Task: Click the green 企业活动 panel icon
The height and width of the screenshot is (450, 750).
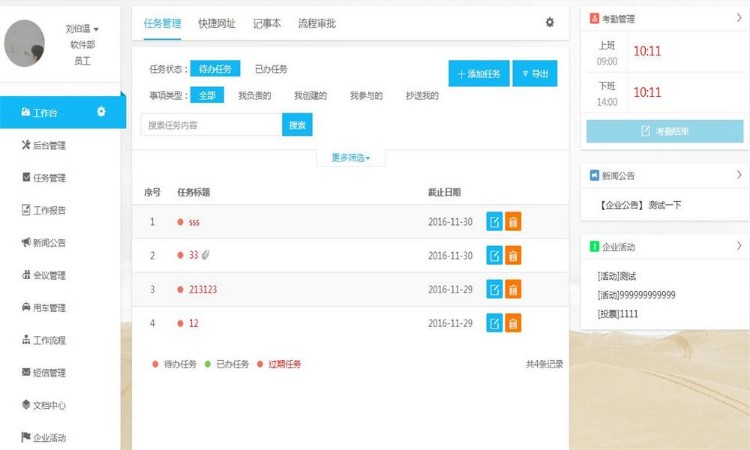Action: 594,246
